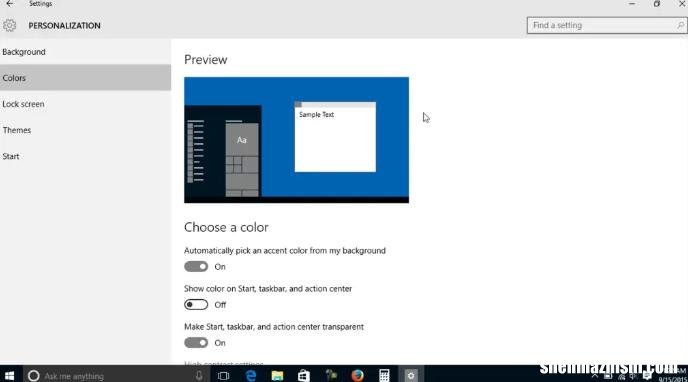Click the active Settings taskbar icon

411,376
